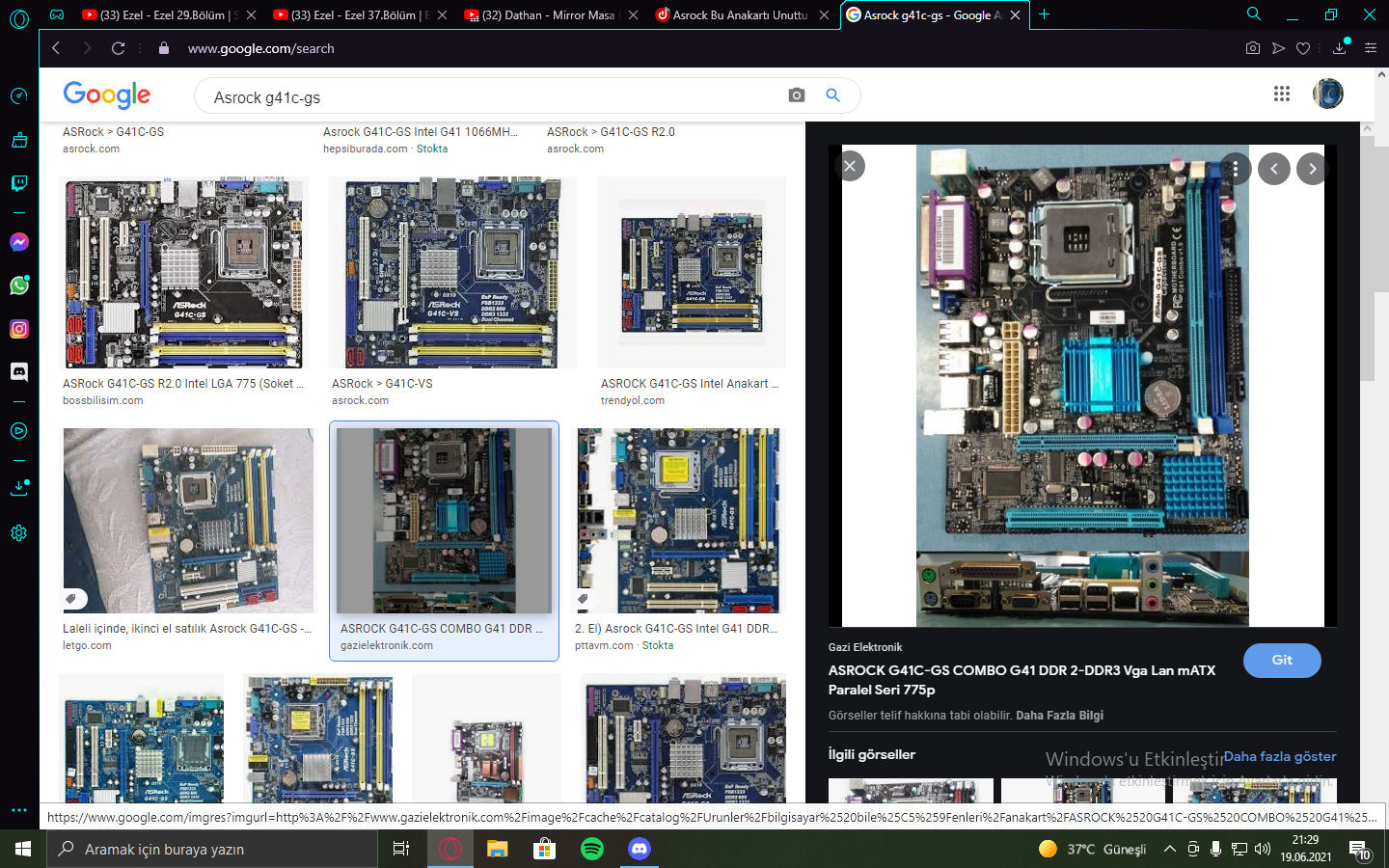Search by image using camera icon

click(x=796, y=95)
